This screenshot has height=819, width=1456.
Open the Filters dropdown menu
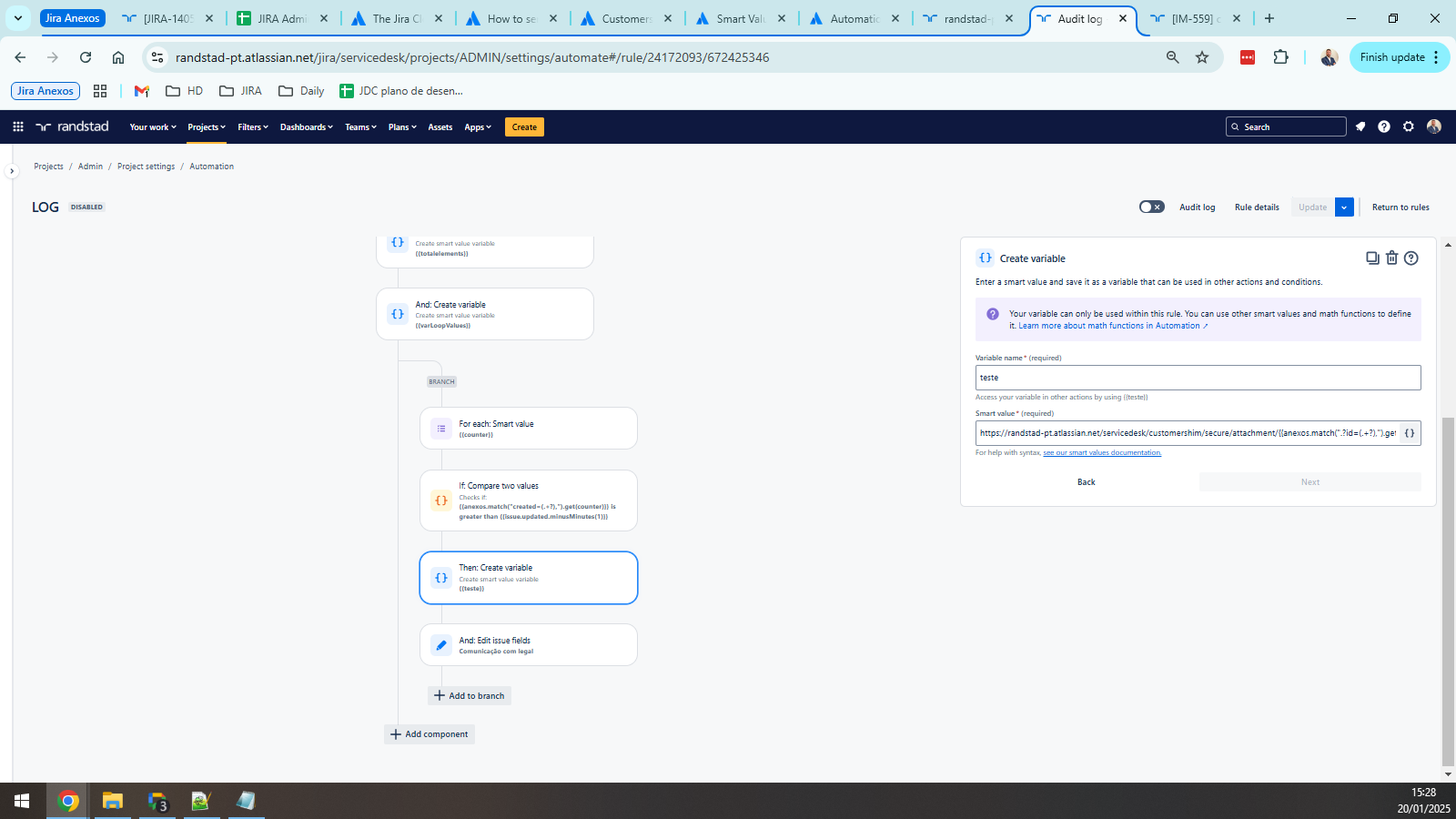pos(253,127)
